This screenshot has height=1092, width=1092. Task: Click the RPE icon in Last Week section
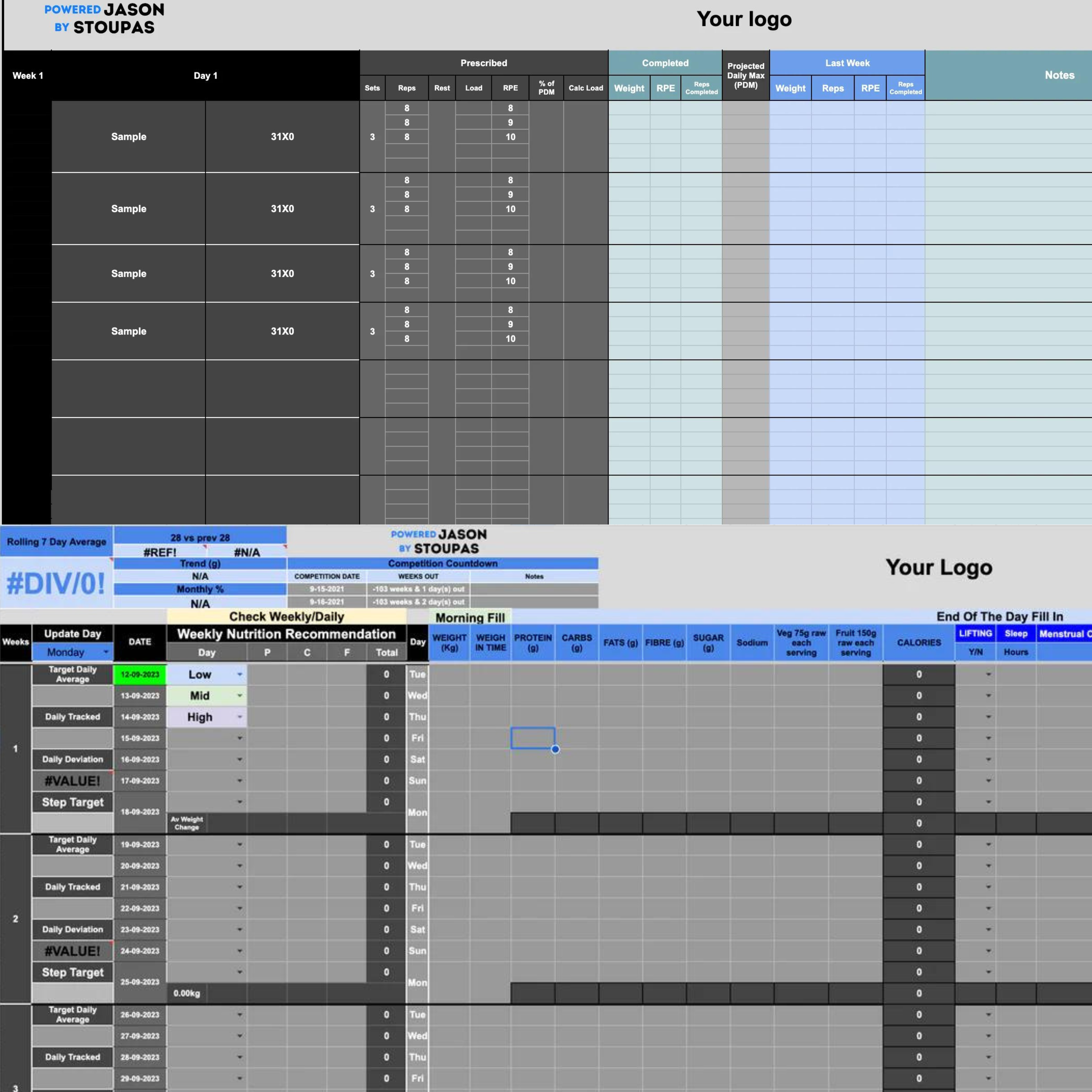tap(869, 90)
